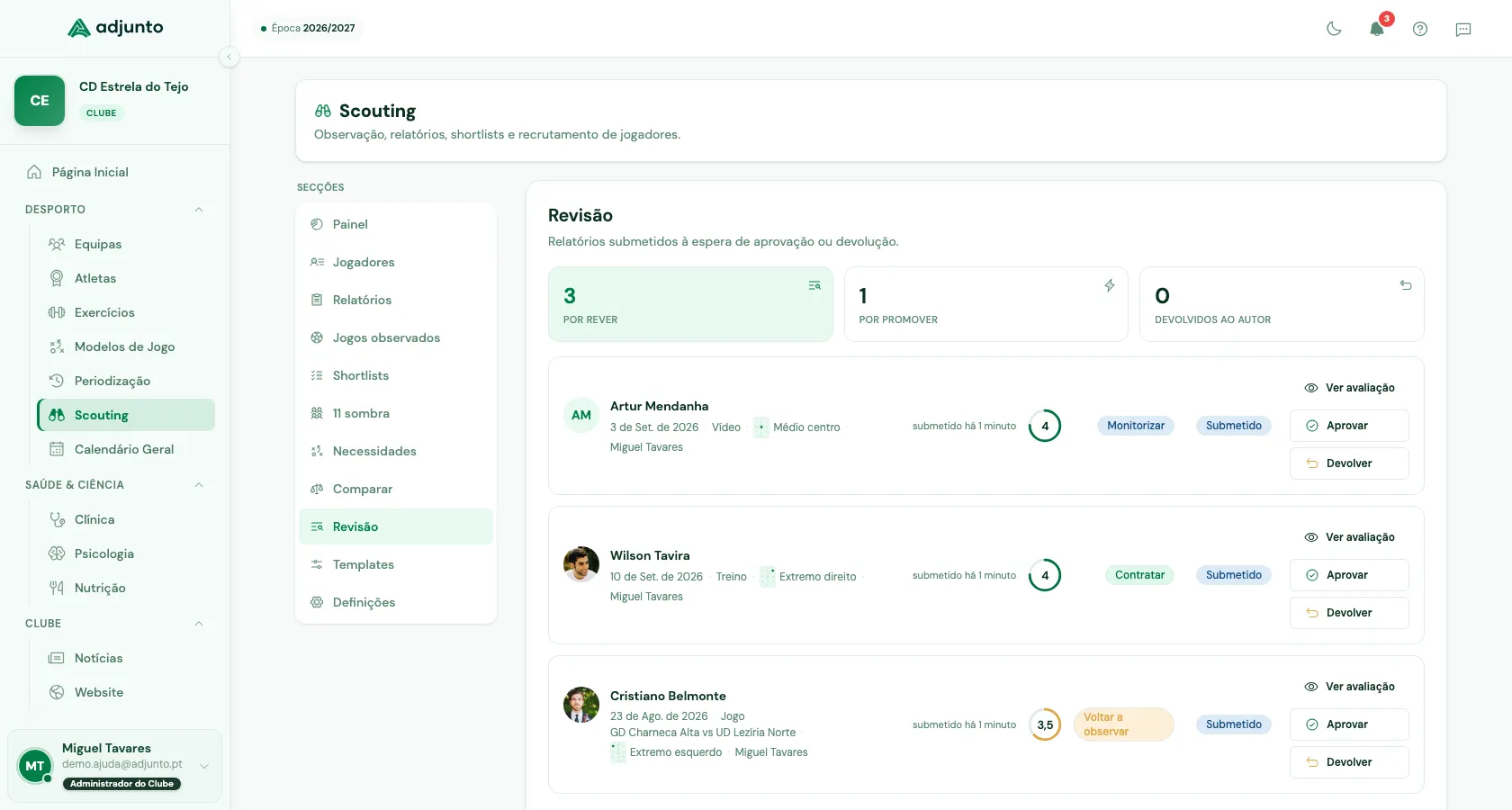Approve Artur Mendanha's report
The height and width of the screenshot is (810, 1512).
point(1349,426)
